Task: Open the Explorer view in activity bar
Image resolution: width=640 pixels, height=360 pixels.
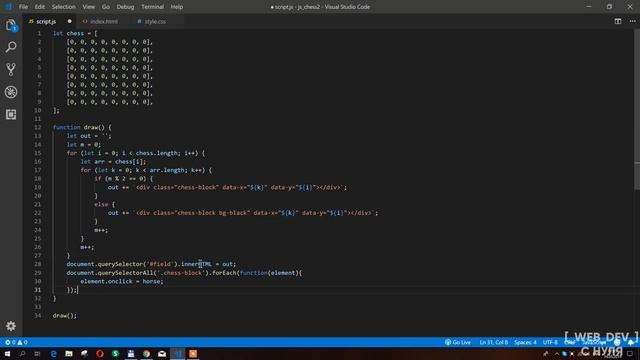Action: [x=11, y=25]
